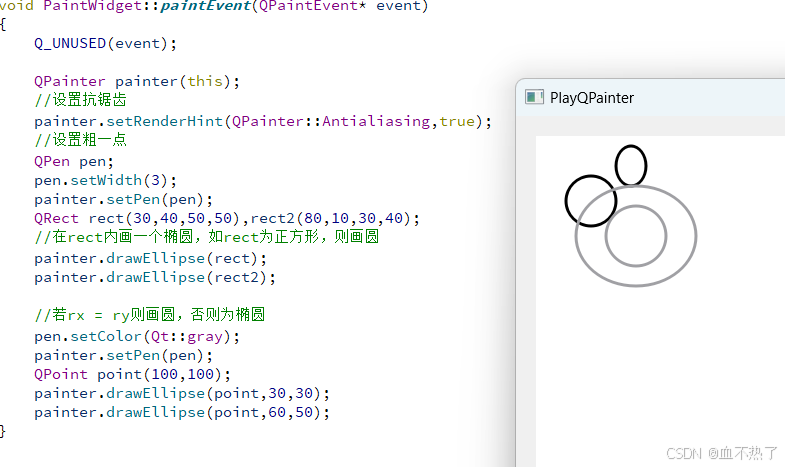The width and height of the screenshot is (785, 467).
Task: Click the setRenderHint Antialiasing line
Action: pyautogui.click(x=263, y=121)
